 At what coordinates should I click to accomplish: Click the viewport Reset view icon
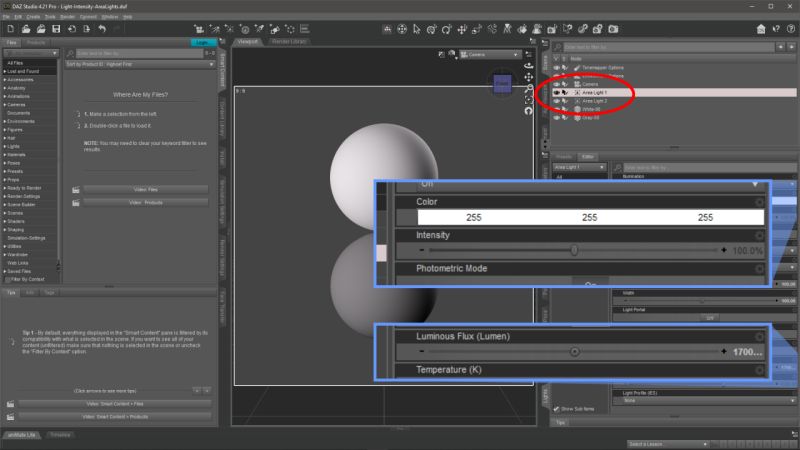click(529, 111)
